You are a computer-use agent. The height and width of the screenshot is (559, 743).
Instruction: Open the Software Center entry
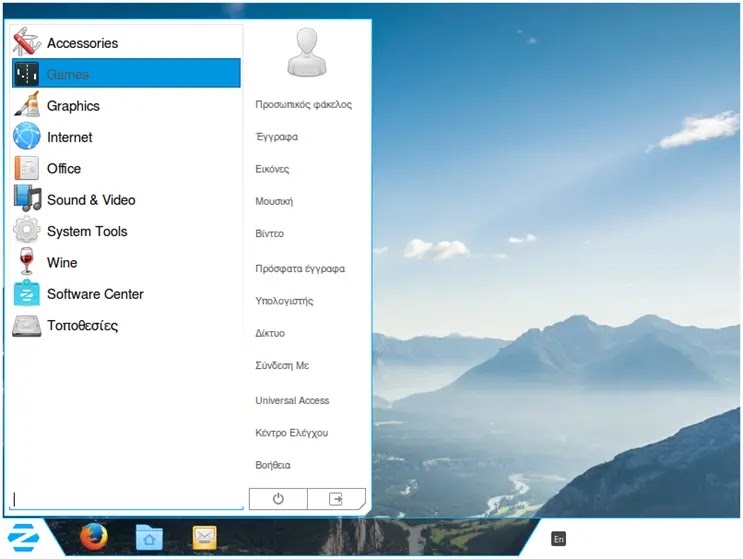tap(126, 294)
